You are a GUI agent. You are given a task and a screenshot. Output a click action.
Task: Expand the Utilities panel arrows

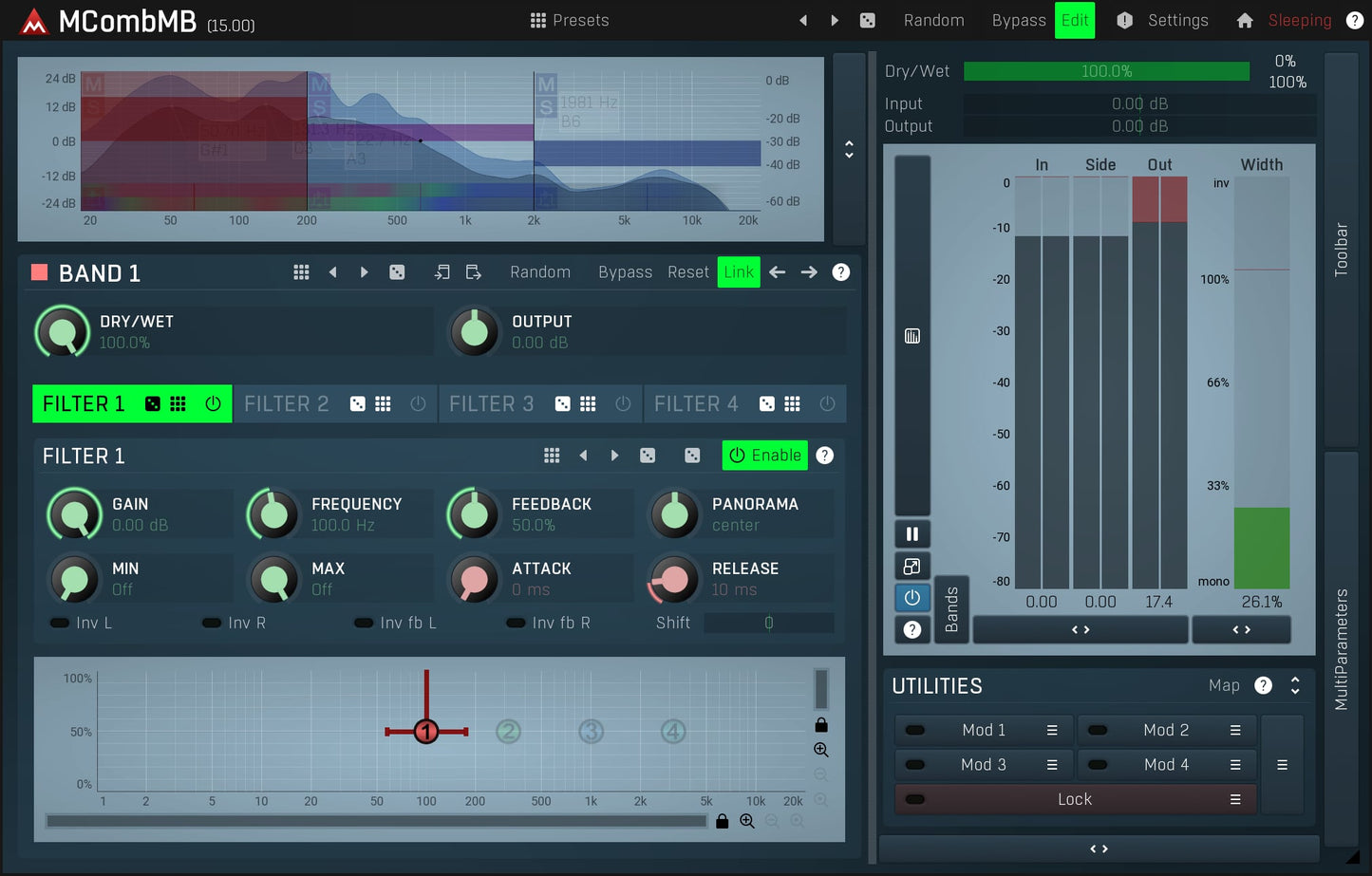(1295, 686)
